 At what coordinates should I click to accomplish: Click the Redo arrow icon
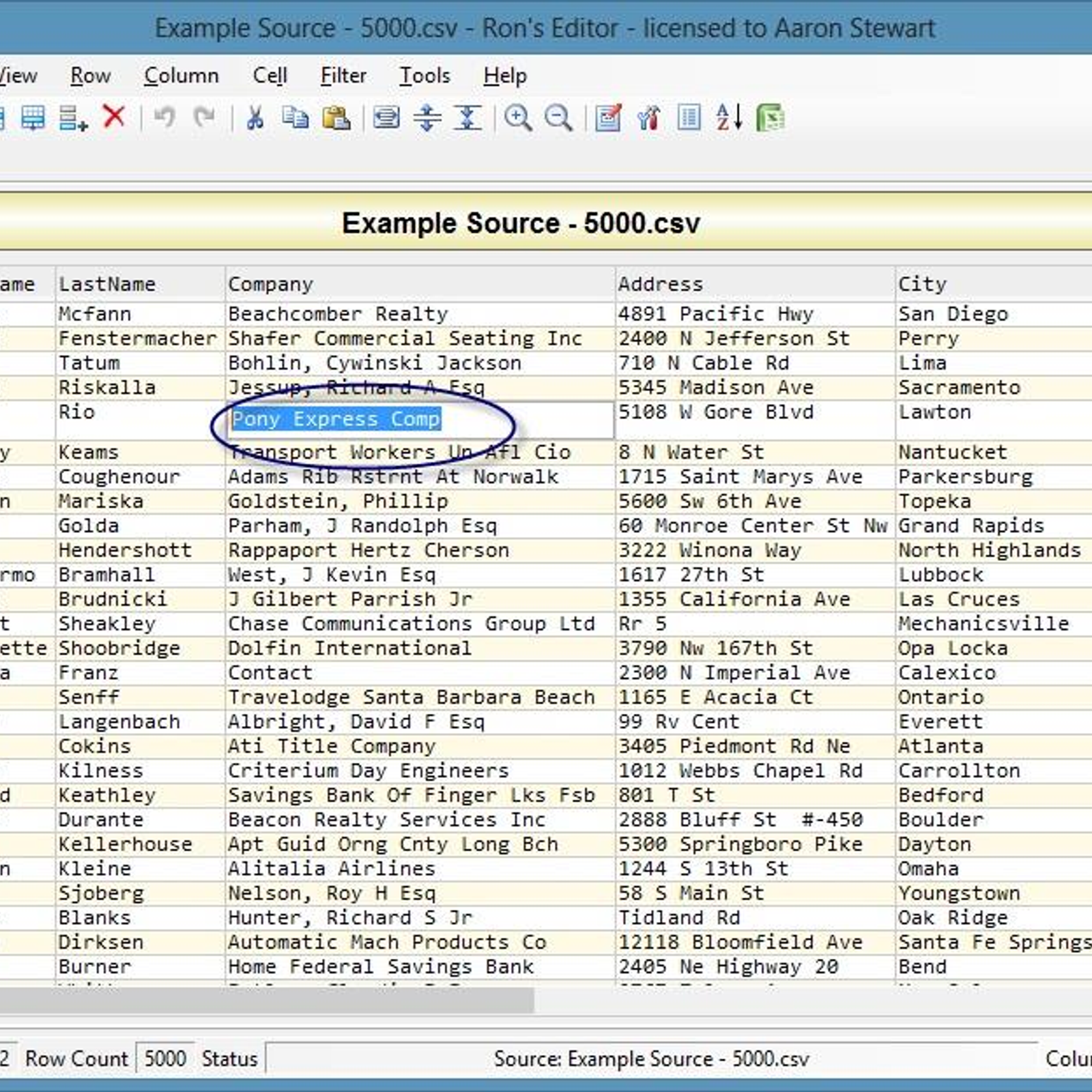[204, 117]
